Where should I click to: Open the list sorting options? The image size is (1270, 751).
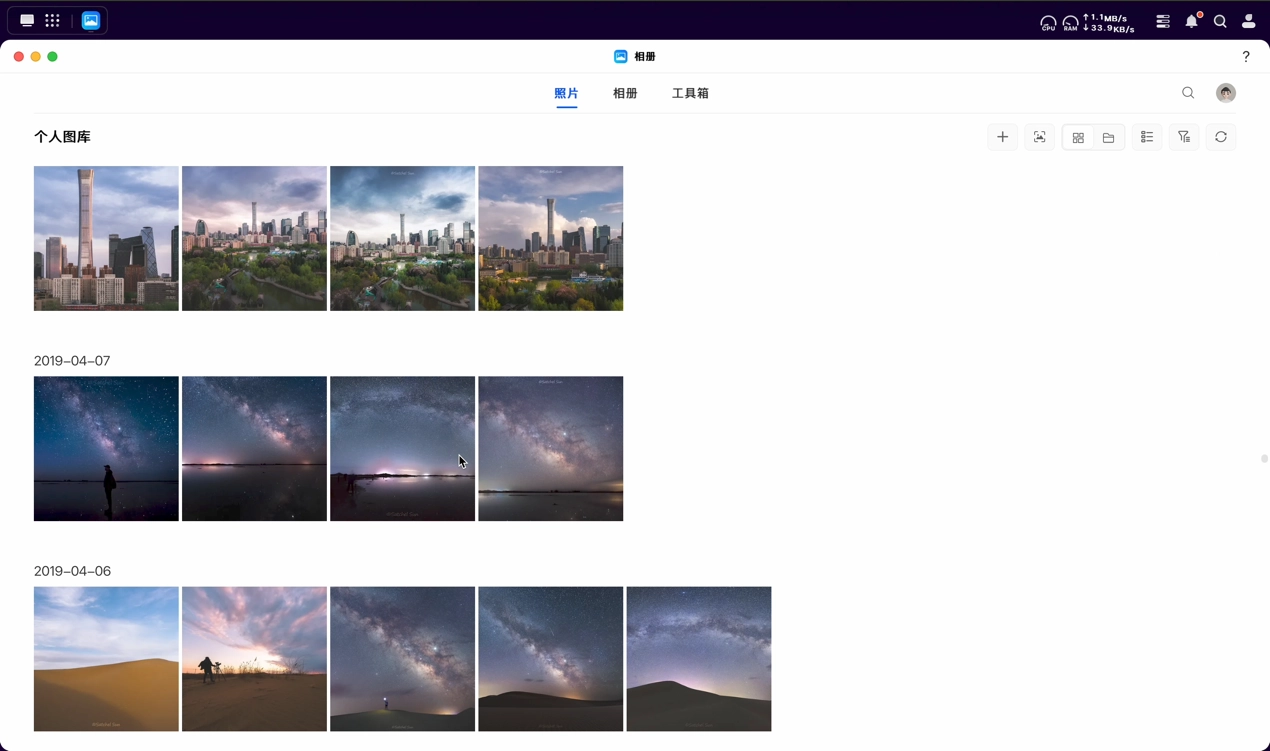click(1147, 137)
